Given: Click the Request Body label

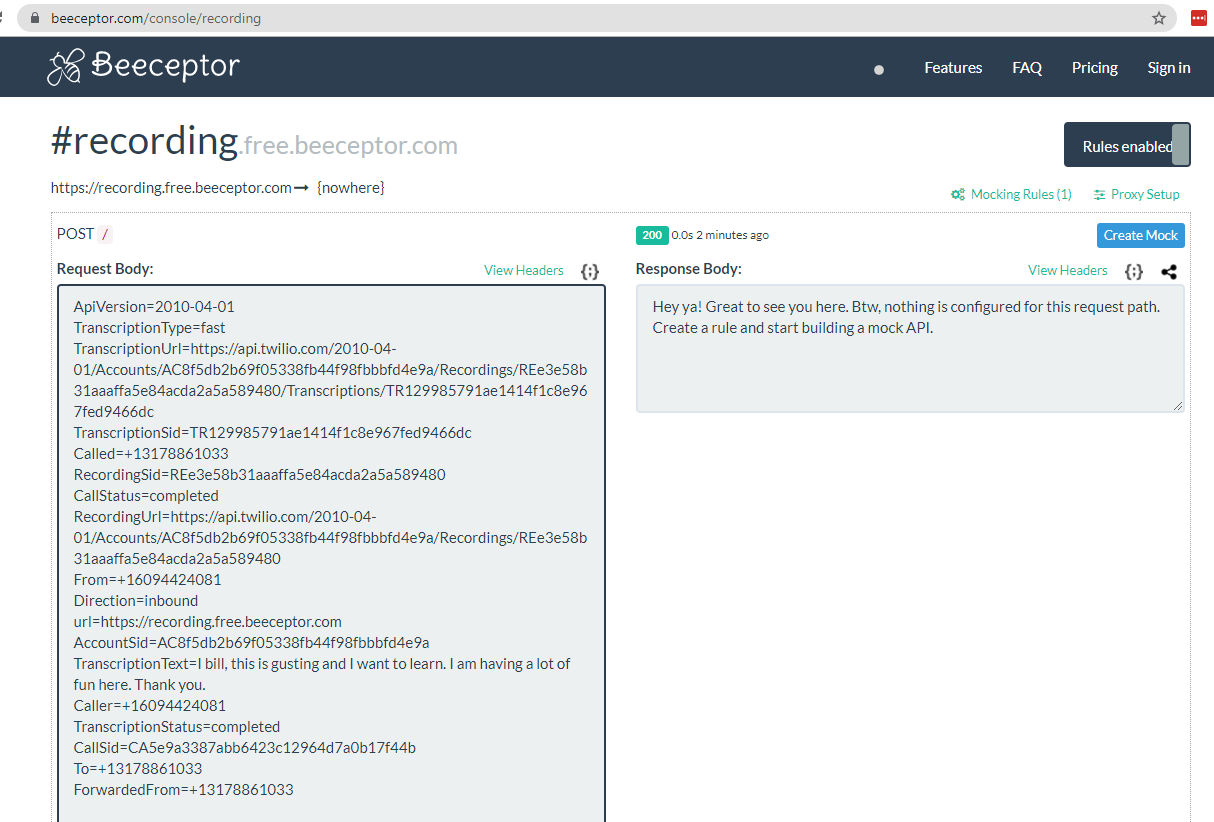Looking at the screenshot, I should 105,268.
